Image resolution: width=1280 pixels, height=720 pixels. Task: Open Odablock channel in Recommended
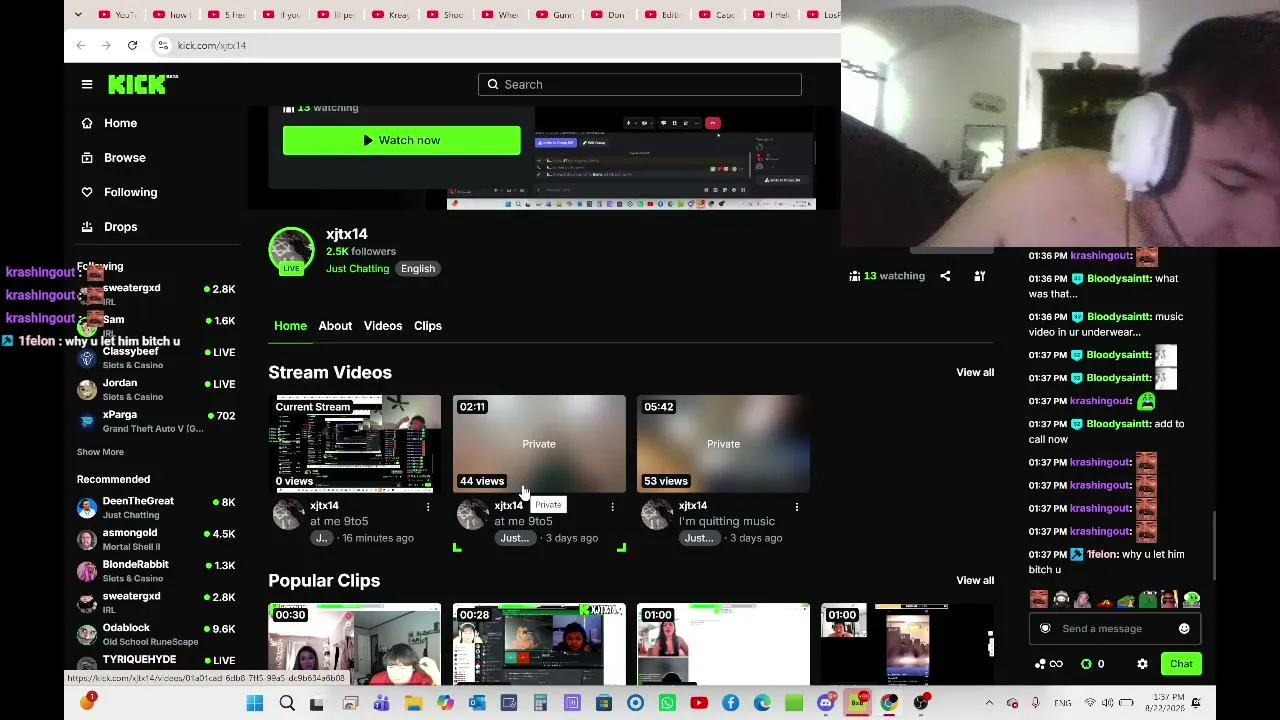156,635
